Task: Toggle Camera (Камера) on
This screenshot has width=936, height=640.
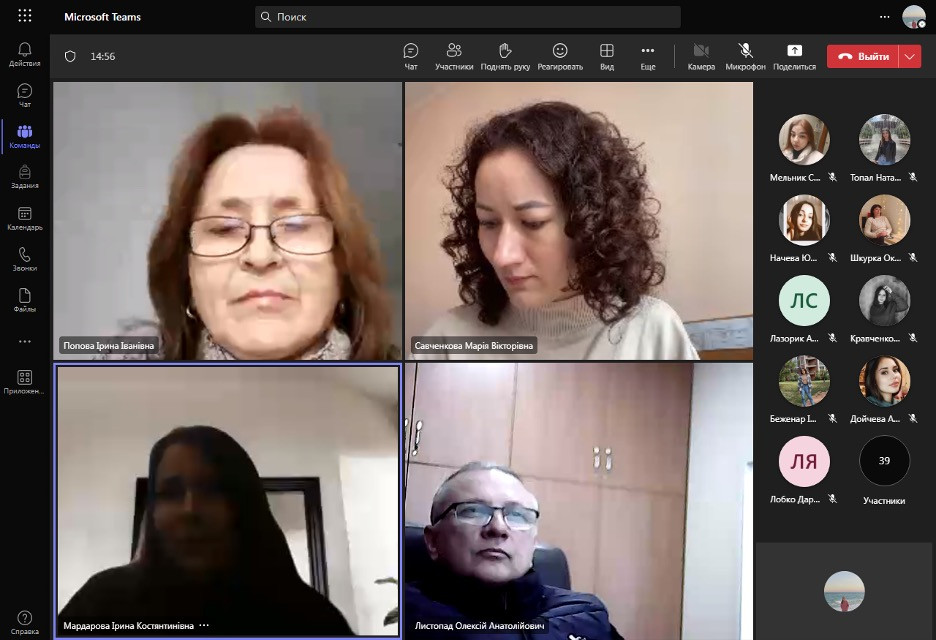Action: click(701, 57)
